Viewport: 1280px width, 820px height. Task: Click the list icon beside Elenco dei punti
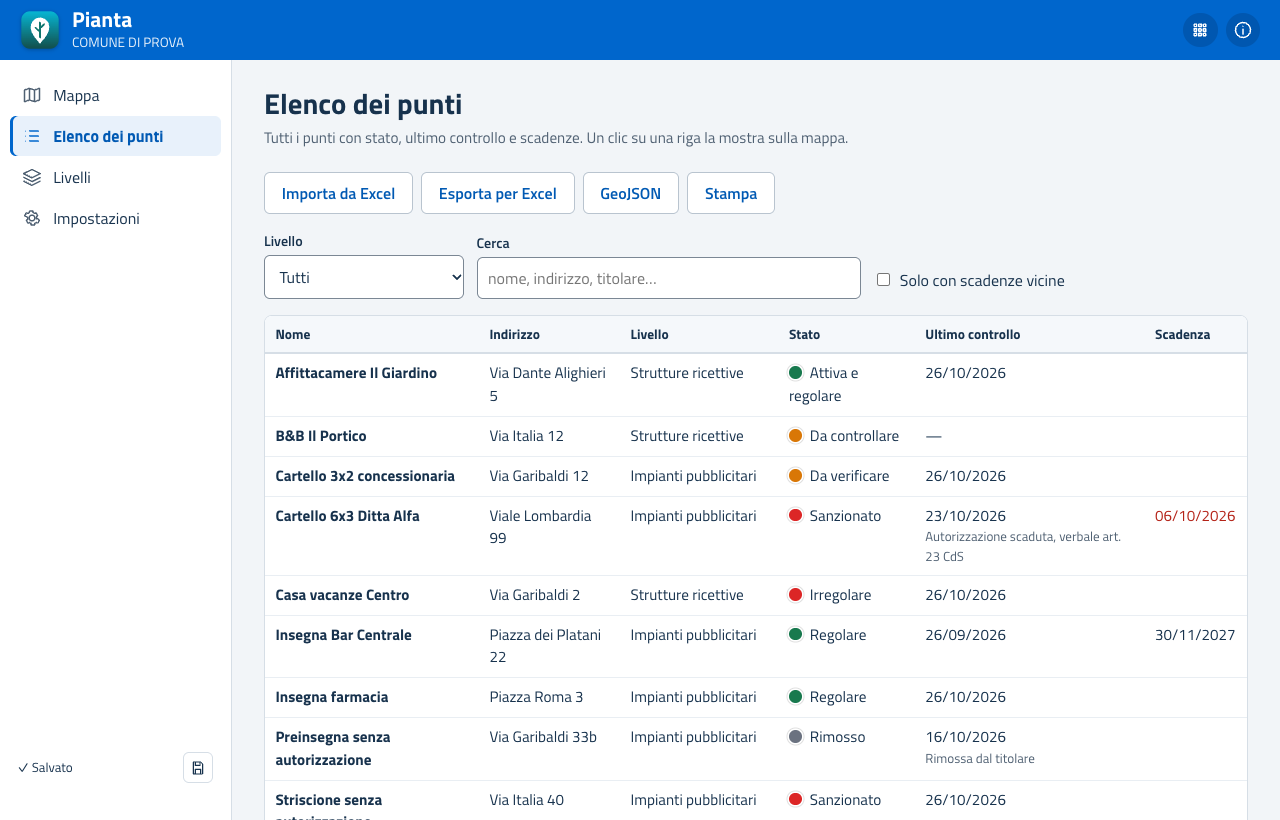click(x=32, y=137)
